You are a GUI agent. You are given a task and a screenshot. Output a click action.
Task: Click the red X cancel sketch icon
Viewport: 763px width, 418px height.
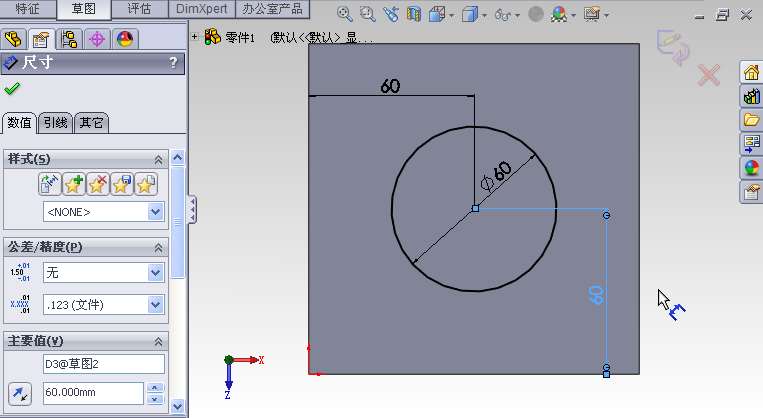point(709,75)
